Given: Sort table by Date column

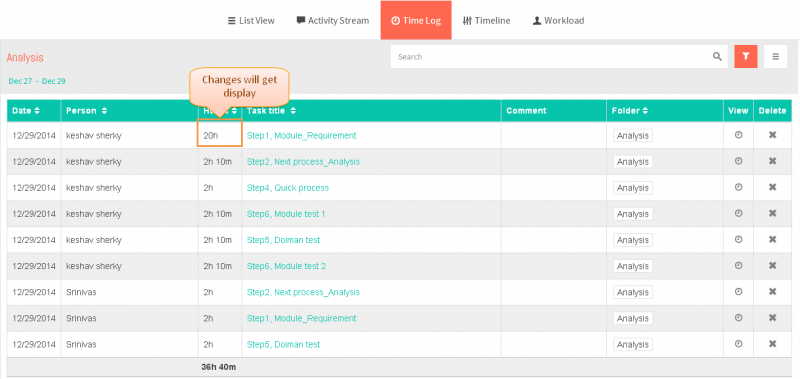Looking at the screenshot, I should [x=26, y=111].
